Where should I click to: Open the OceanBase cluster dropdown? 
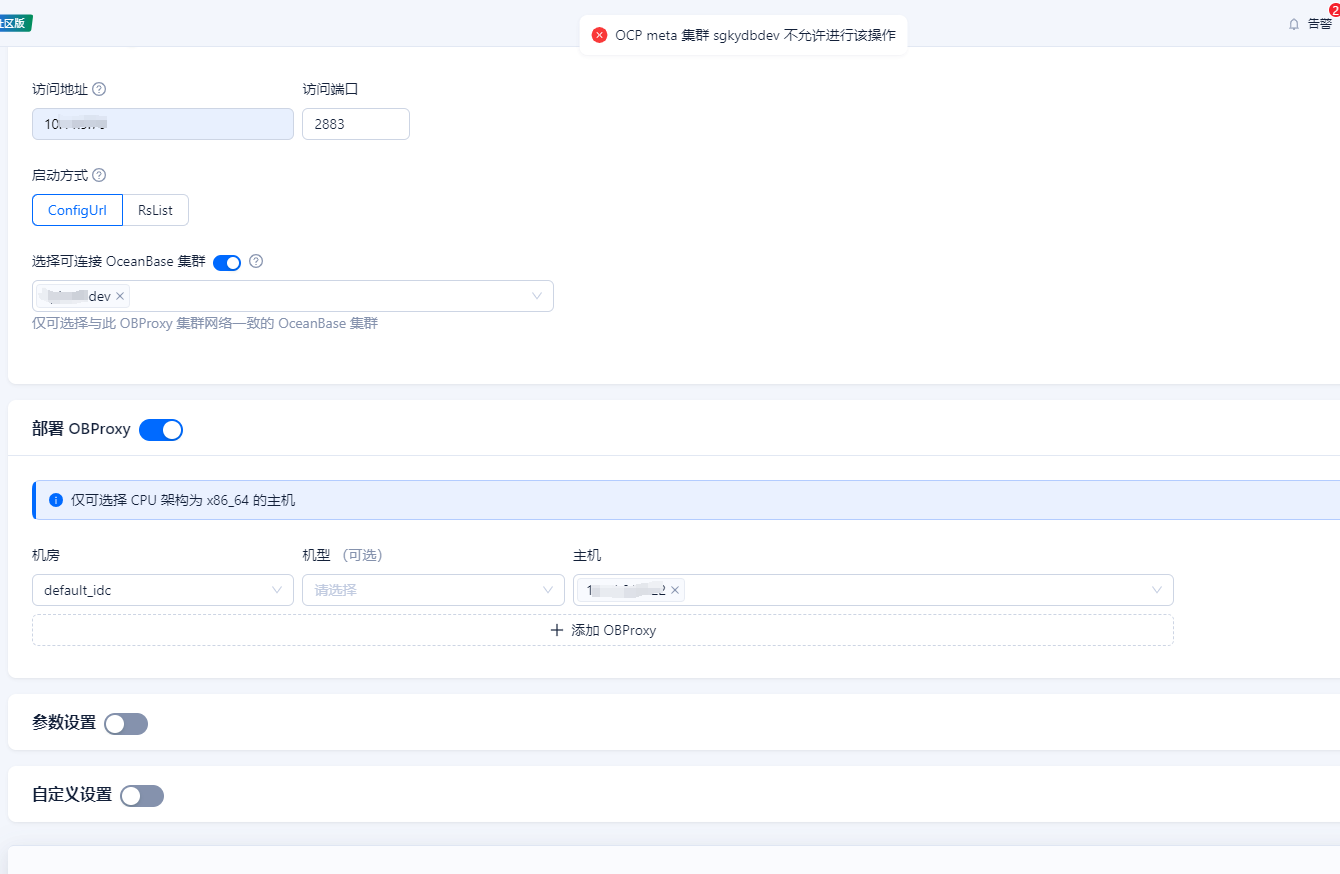[293, 296]
